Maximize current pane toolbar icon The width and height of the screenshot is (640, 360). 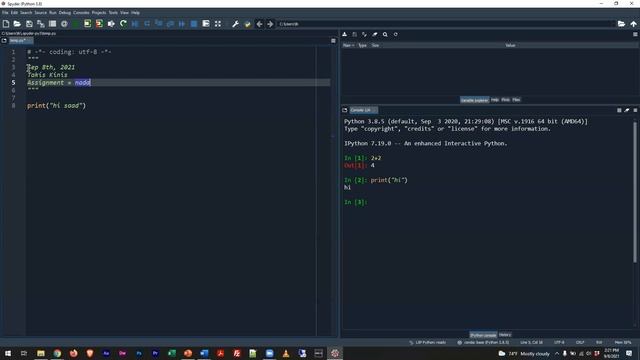[x=206, y=24]
